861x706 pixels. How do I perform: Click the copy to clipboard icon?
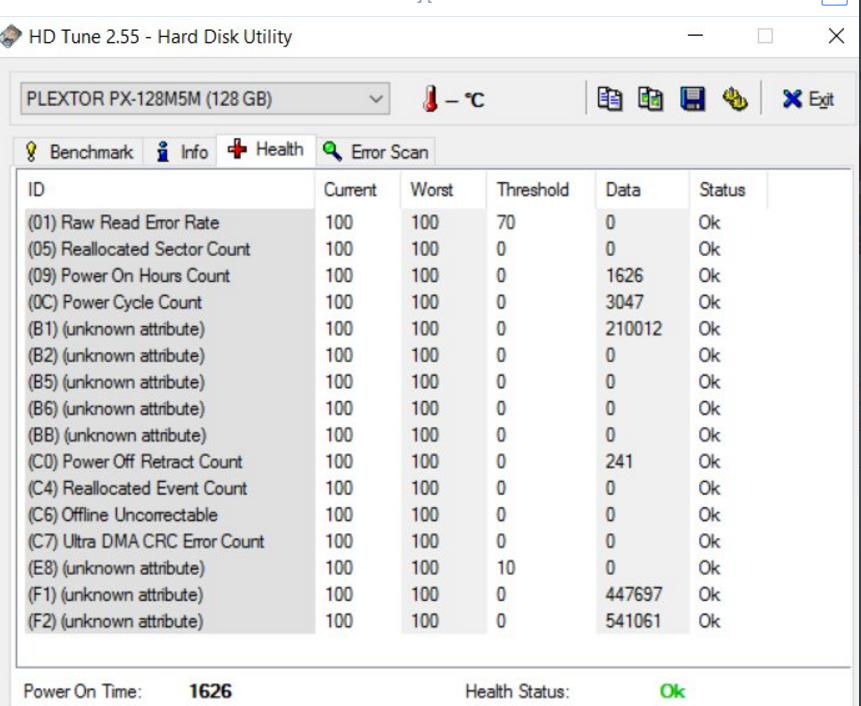point(610,99)
